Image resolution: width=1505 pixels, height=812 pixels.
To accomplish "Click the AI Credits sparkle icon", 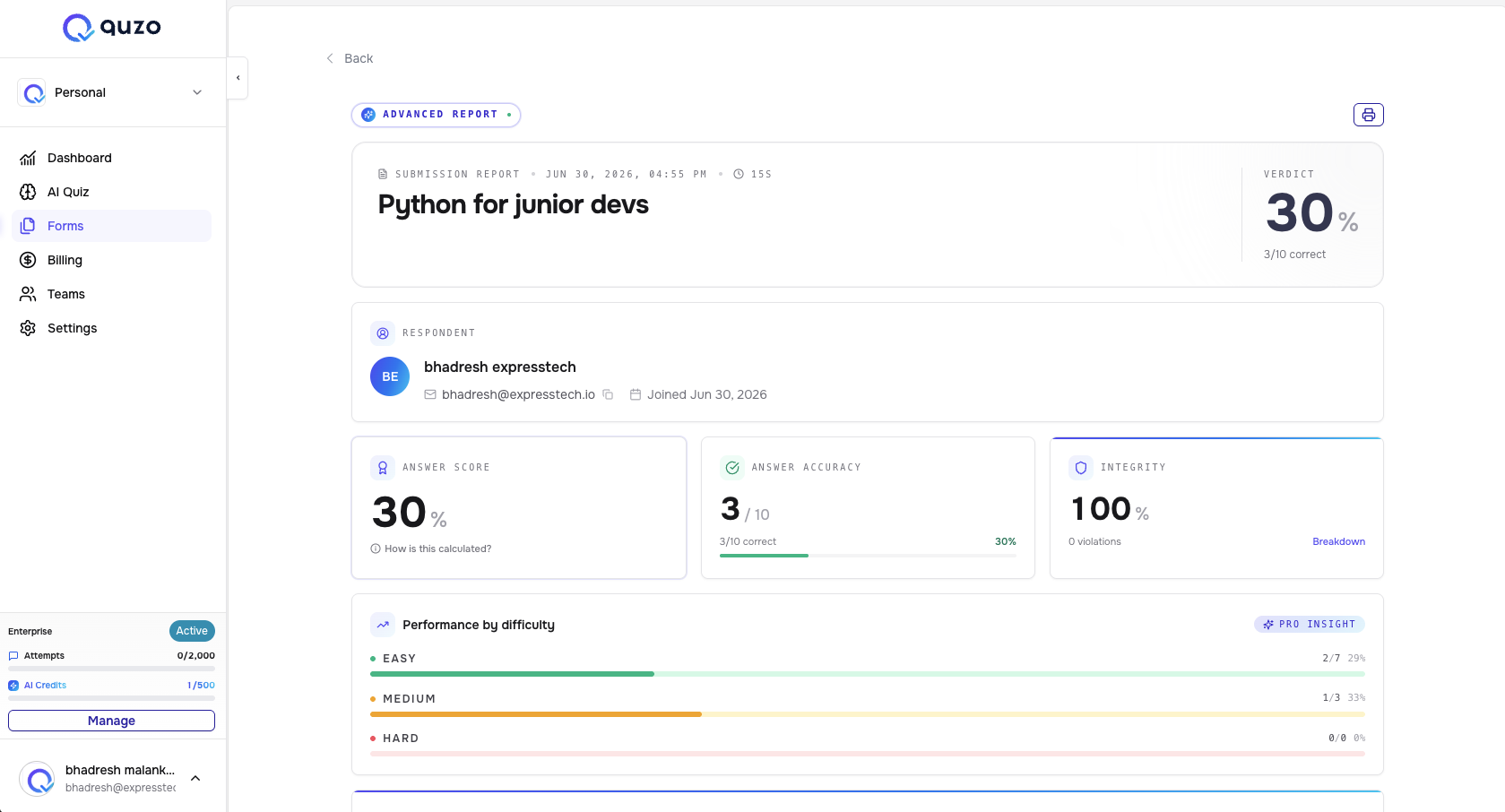I will click(13, 686).
